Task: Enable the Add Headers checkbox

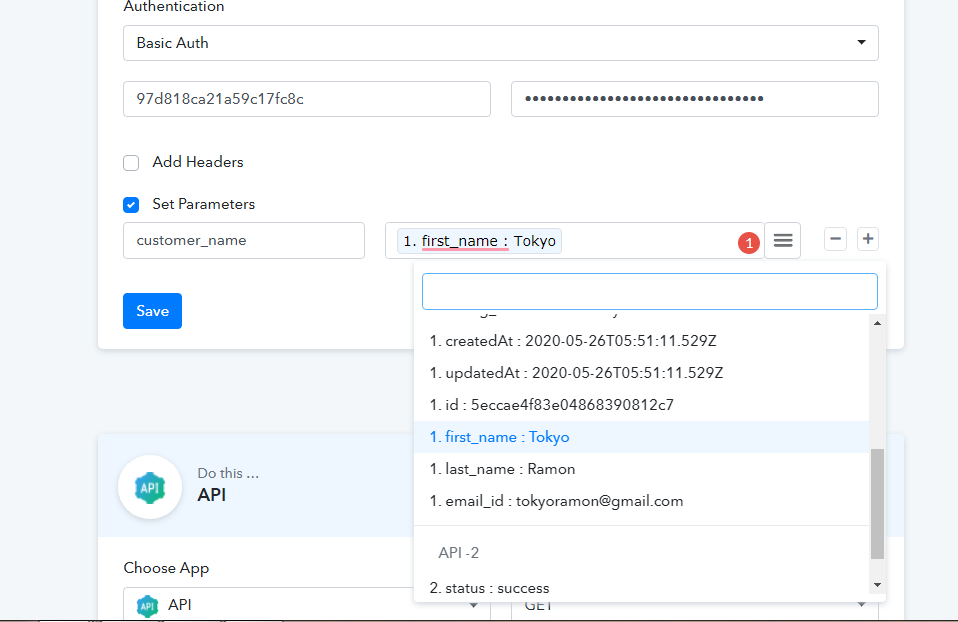Action: click(x=131, y=163)
